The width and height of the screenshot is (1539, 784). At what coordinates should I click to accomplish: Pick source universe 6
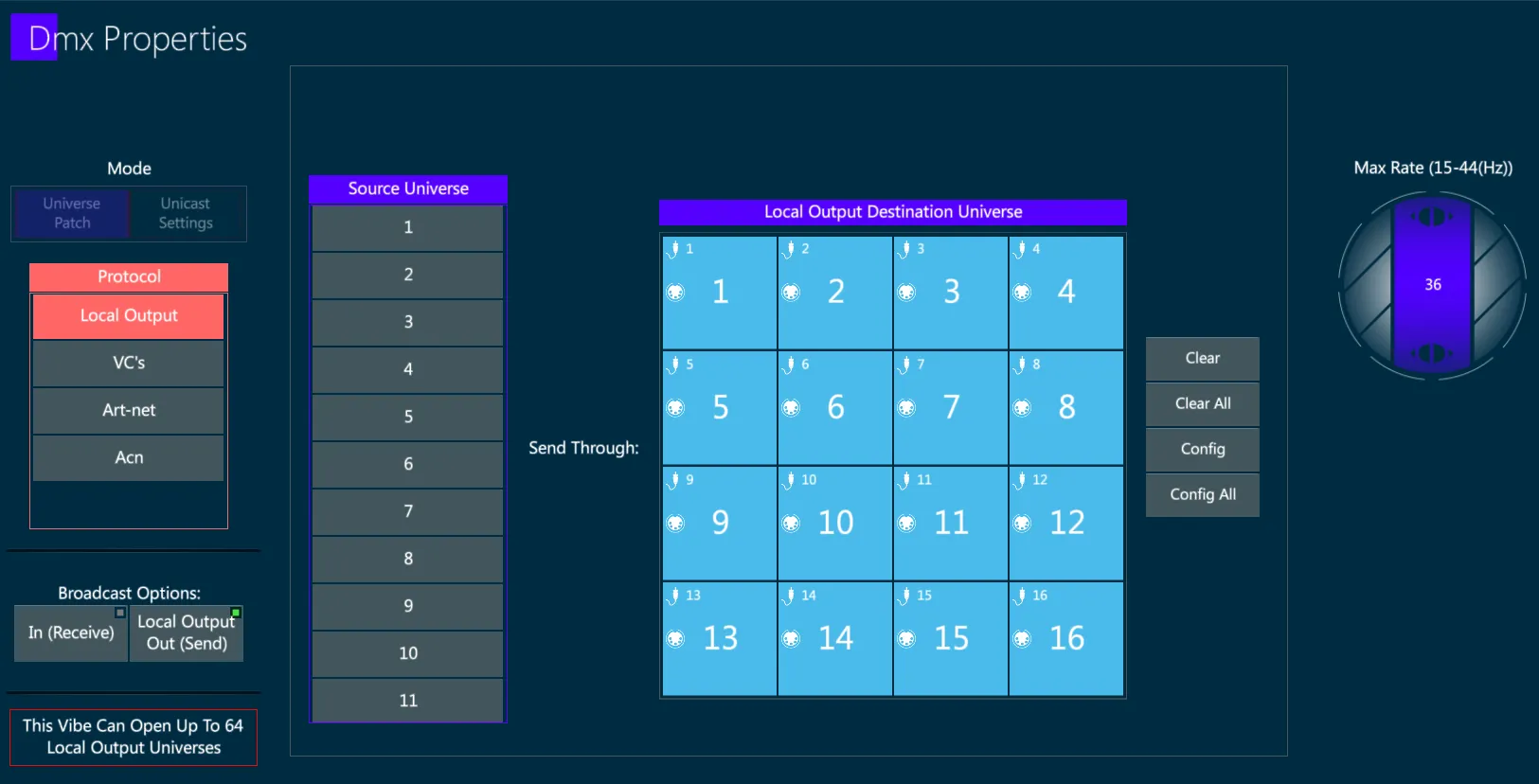point(408,464)
